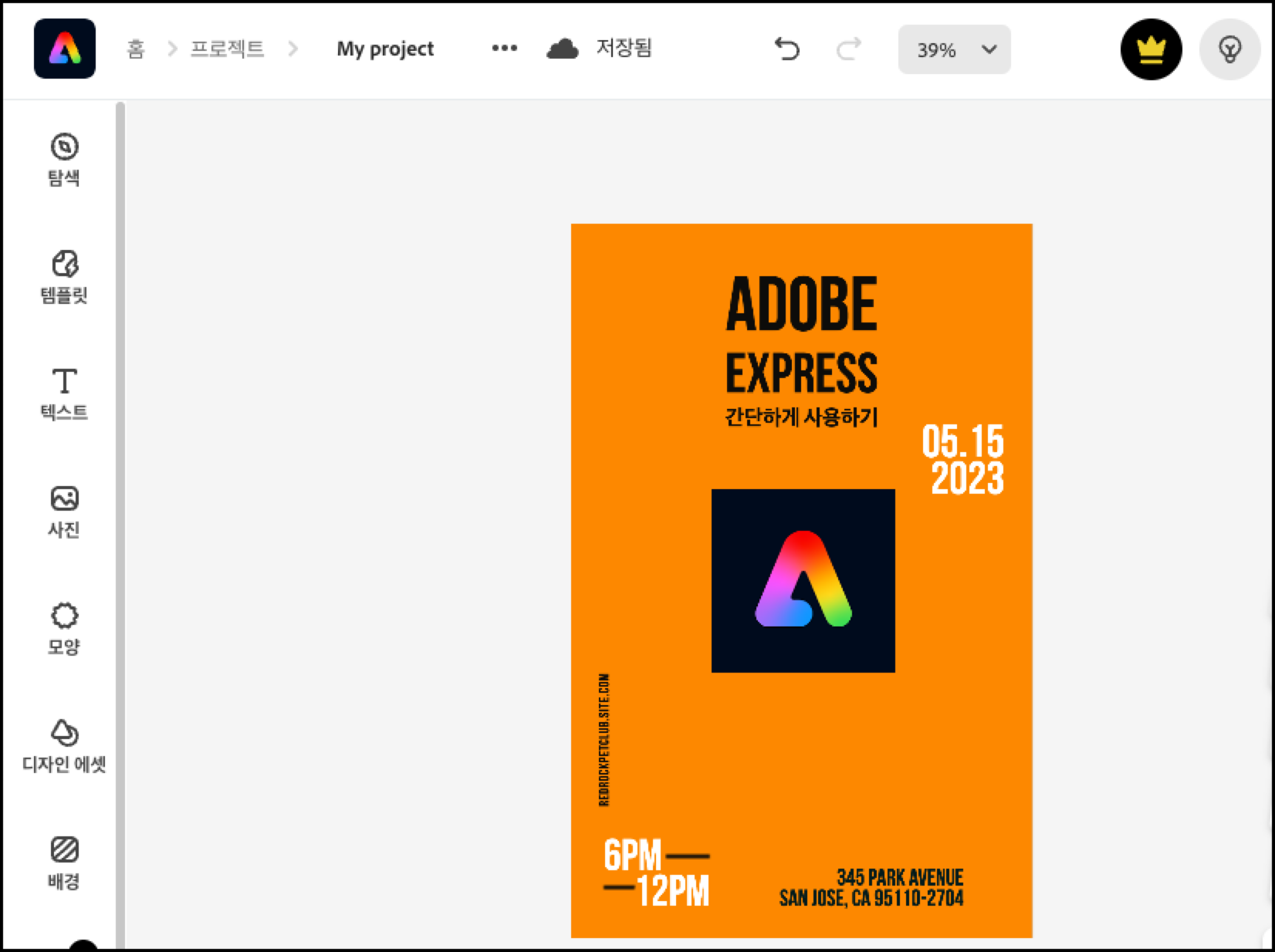1275x952 pixels.
Task: Select the ADOBE heading on the poster
Action: [801, 305]
